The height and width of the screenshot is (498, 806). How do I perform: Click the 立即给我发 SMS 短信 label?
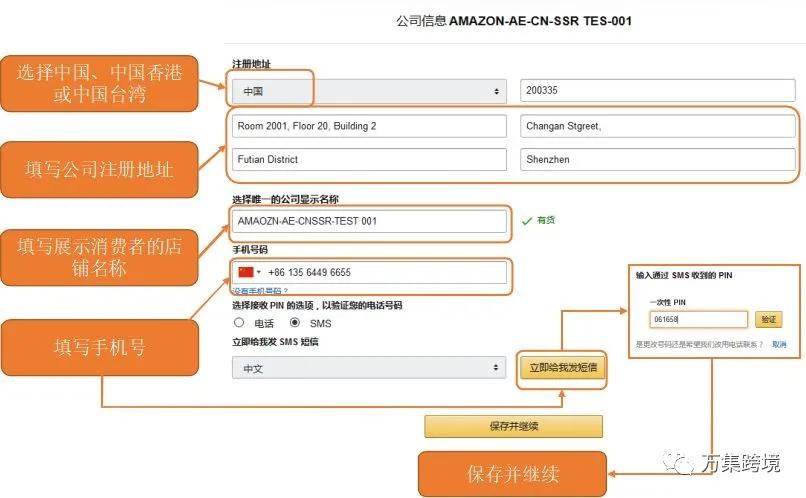pyautogui.click(x=275, y=342)
